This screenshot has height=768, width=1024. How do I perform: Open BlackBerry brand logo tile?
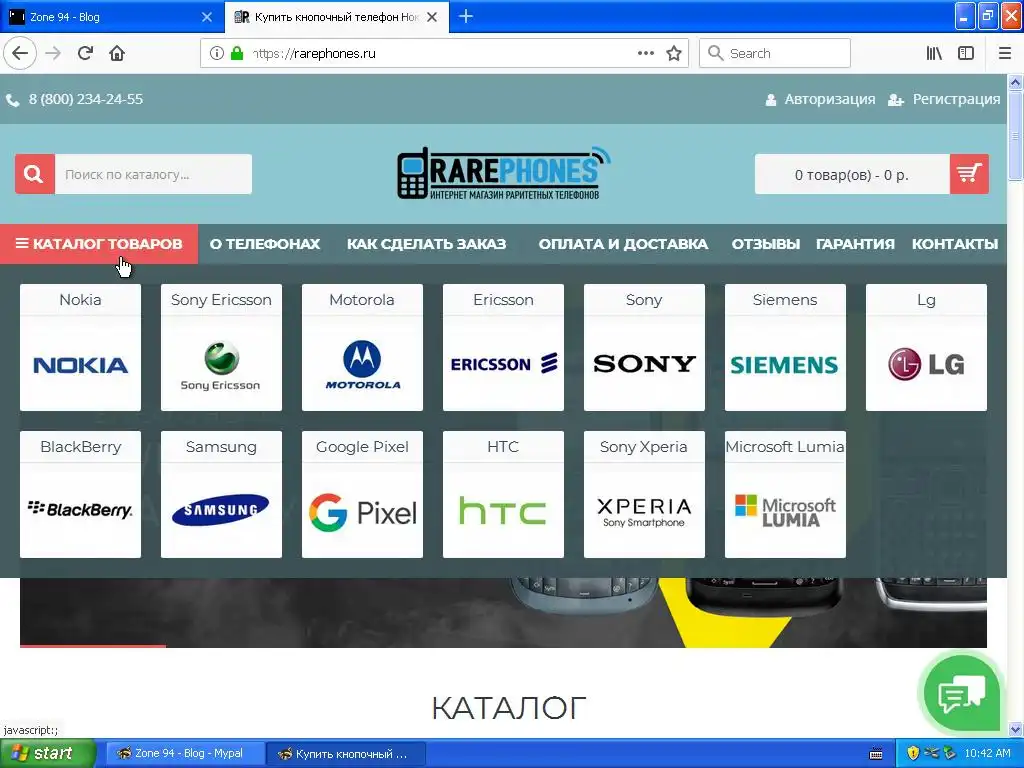pos(80,511)
